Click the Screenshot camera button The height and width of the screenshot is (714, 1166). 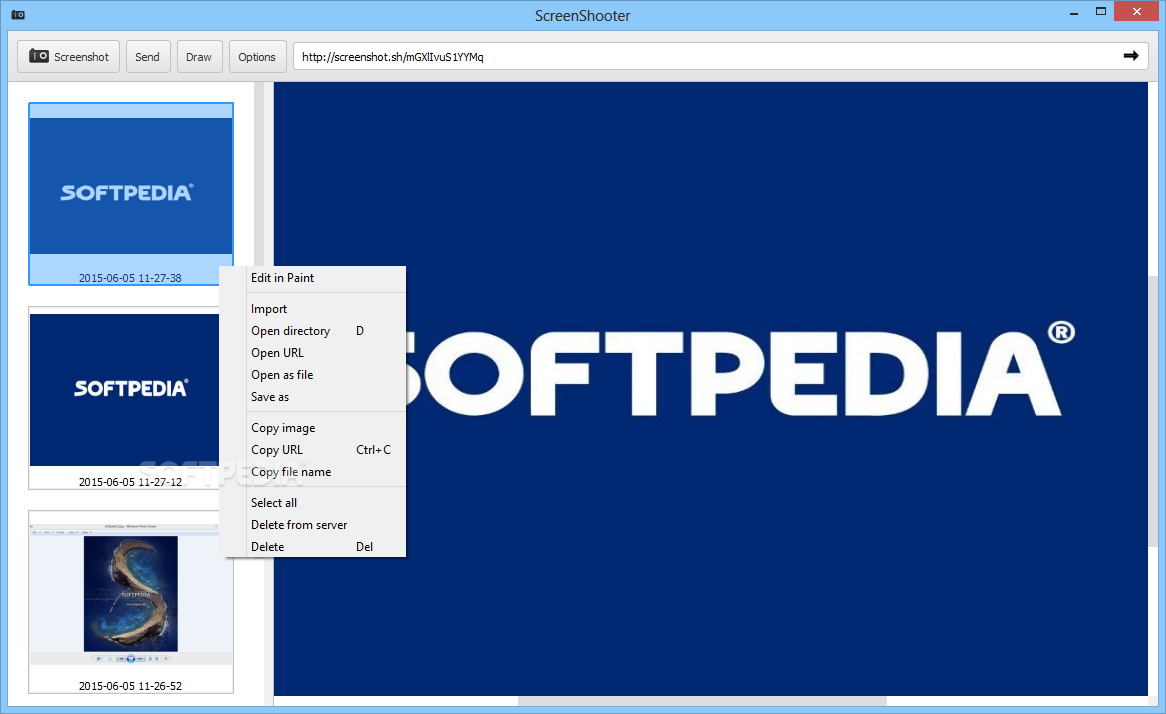click(x=68, y=57)
